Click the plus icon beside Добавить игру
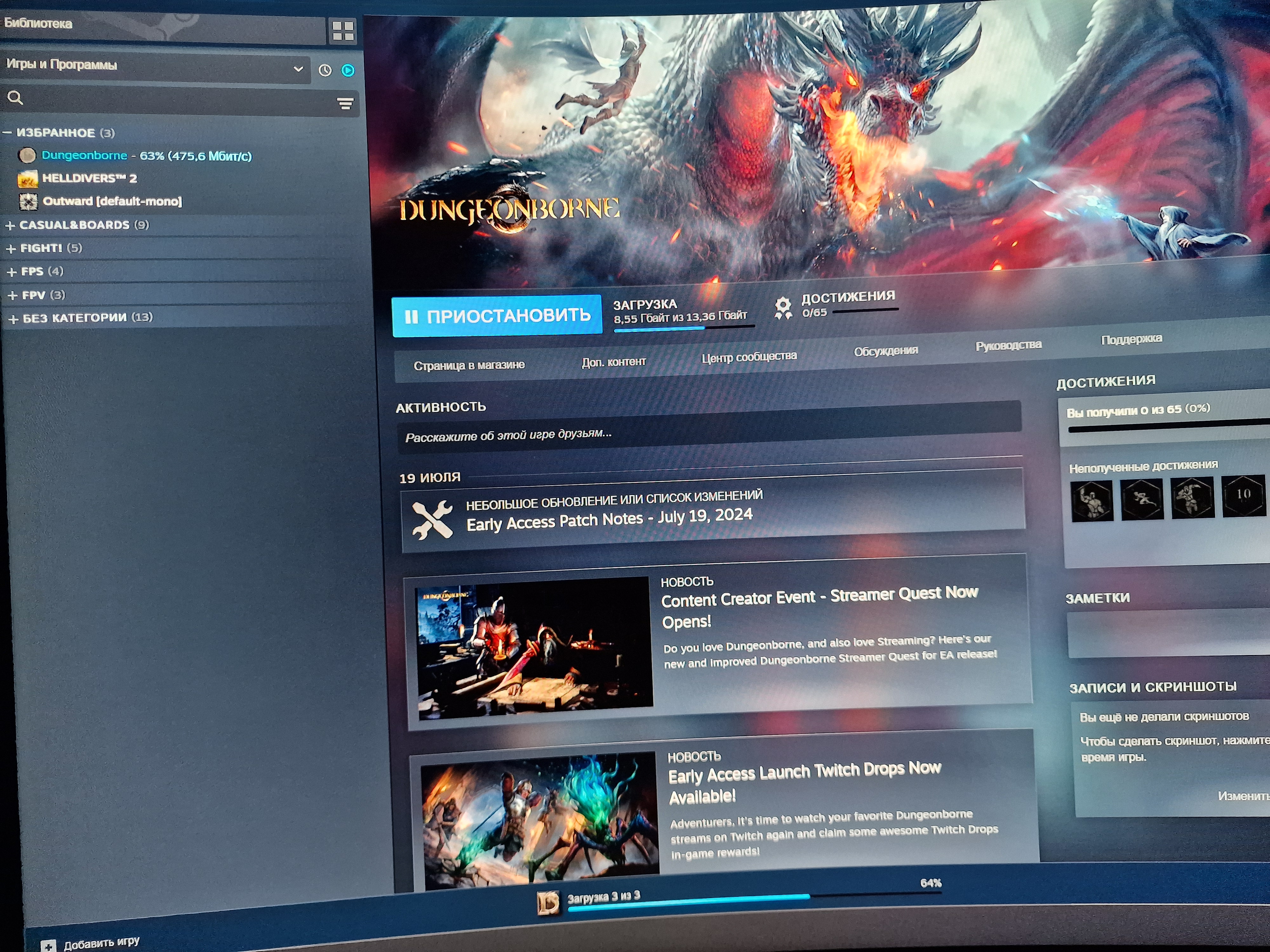This screenshot has width=1270, height=952. tap(48, 946)
